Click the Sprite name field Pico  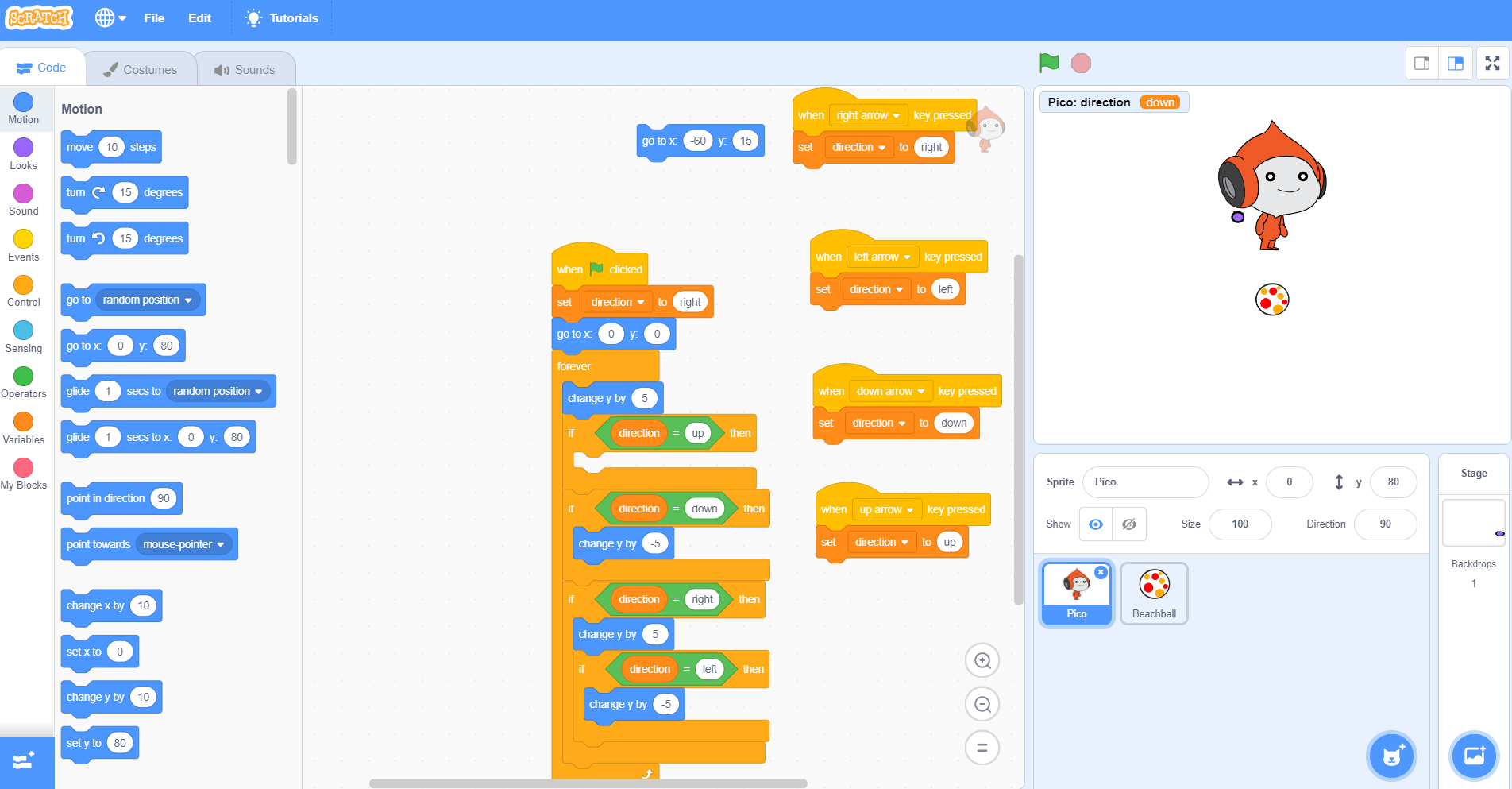tap(1145, 482)
